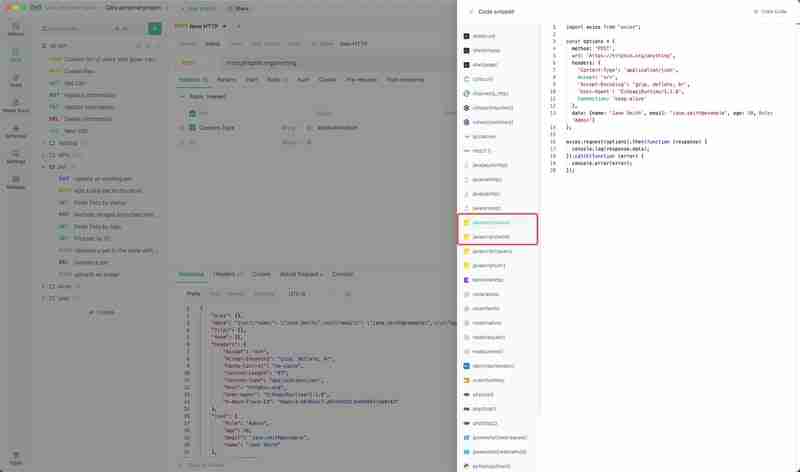Click the green plus button in sidebar
The height and width of the screenshot is (472, 800).
155,29
